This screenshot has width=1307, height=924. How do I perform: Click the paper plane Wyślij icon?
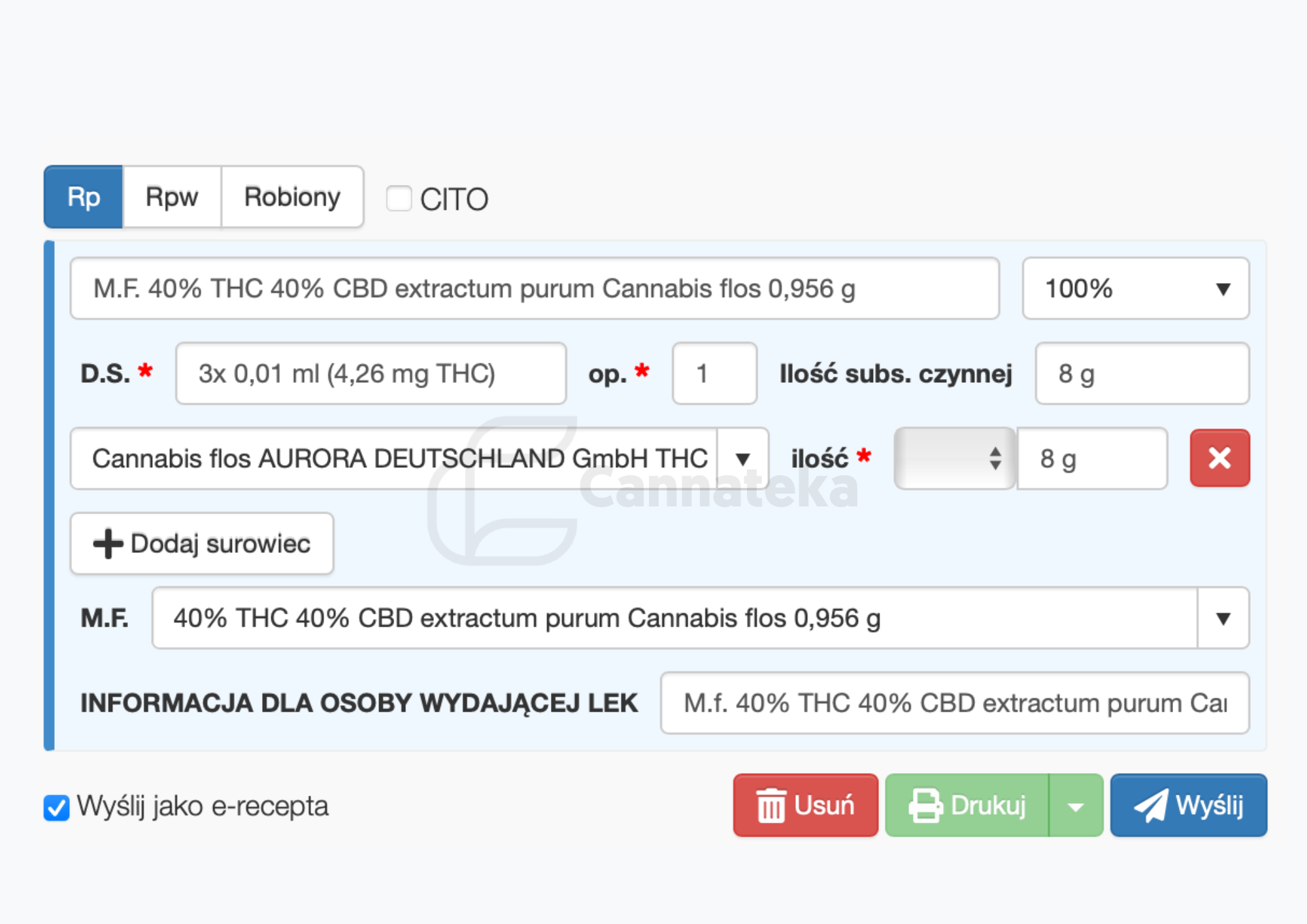[1151, 806]
